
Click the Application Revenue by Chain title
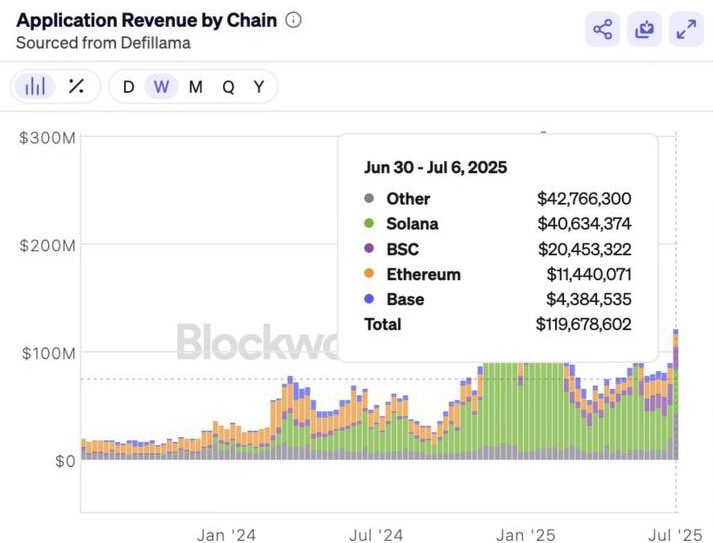tap(146, 20)
